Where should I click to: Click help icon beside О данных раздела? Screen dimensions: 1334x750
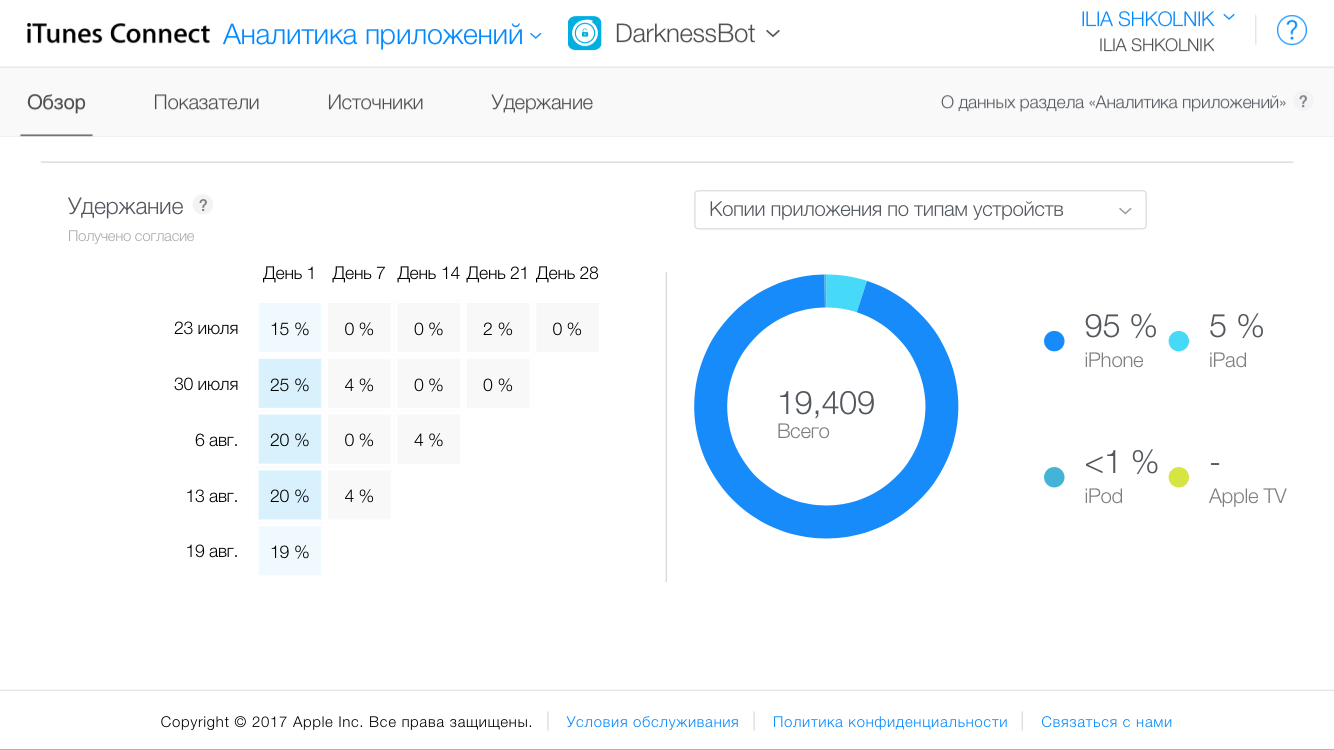pyautogui.click(x=1302, y=102)
